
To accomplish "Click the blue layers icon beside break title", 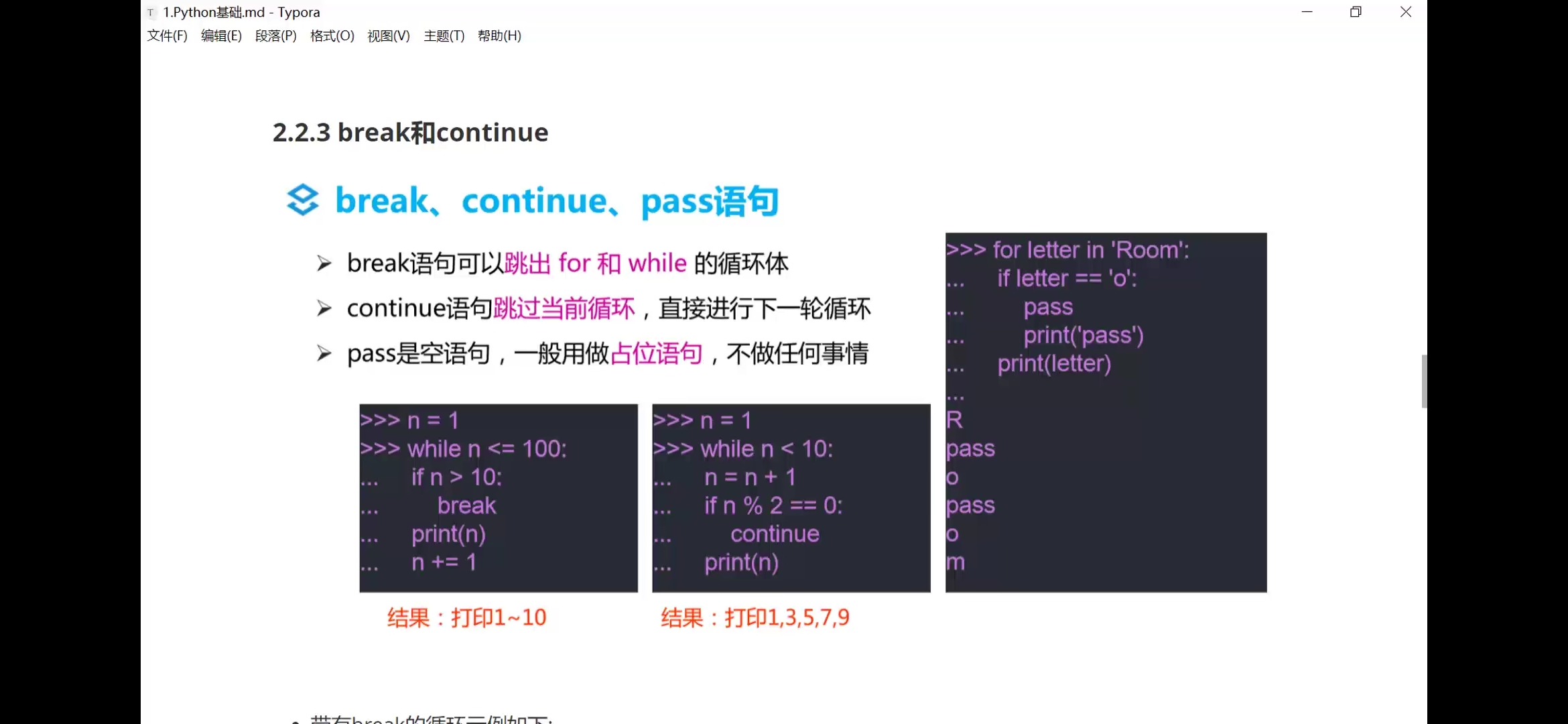I will [x=302, y=200].
